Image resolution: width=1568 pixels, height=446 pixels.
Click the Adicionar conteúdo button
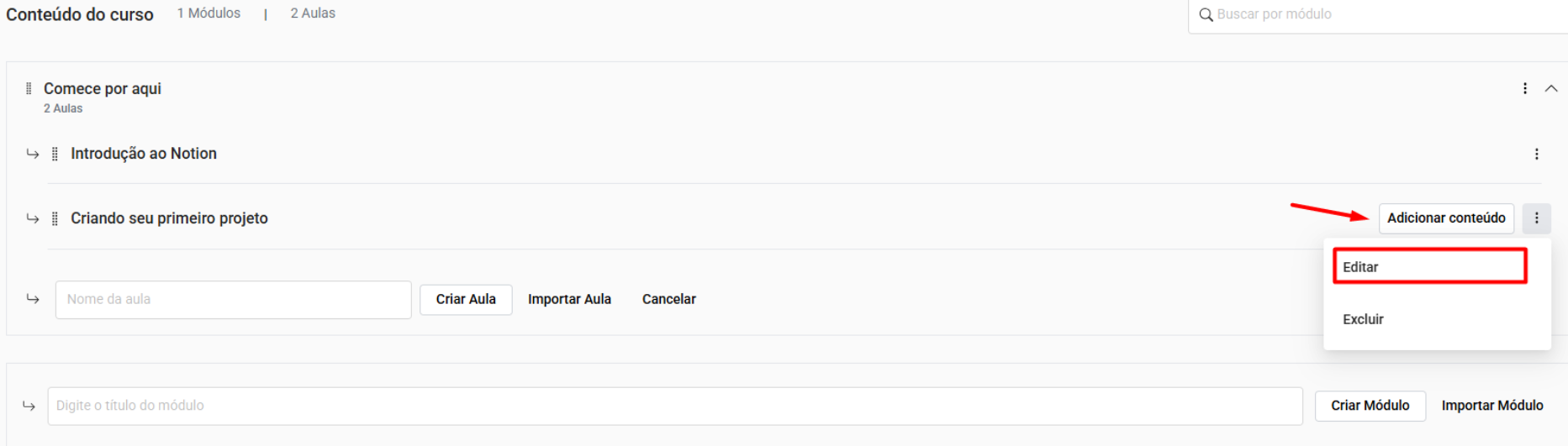click(x=1446, y=218)
